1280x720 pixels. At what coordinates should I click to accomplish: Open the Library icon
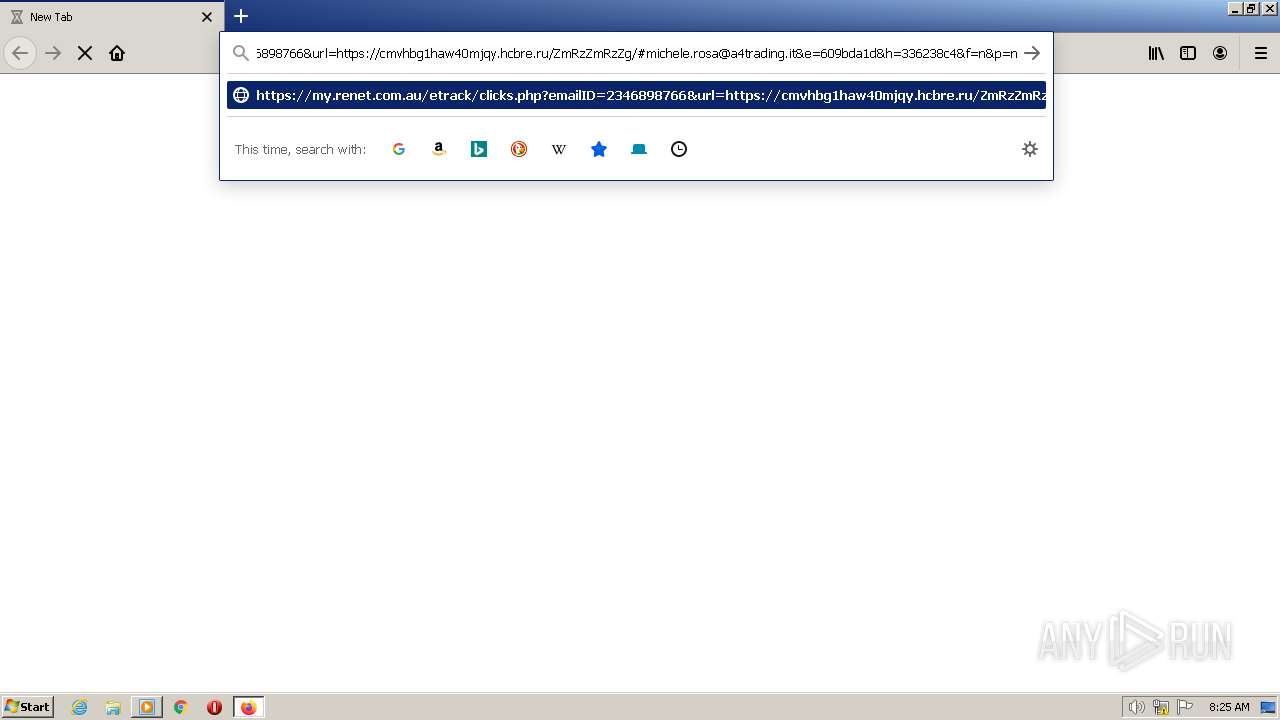pyautogui.click(x=1156, y=53)
